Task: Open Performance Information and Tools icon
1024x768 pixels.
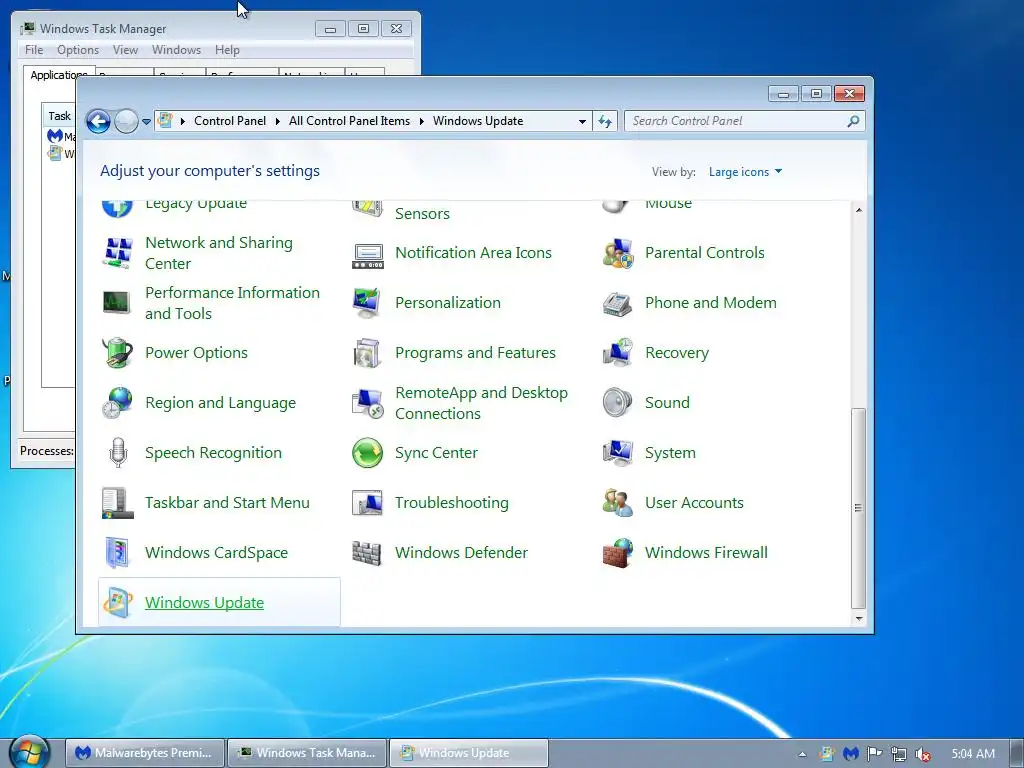Action: pyautogui.click(x=118, y=302)
